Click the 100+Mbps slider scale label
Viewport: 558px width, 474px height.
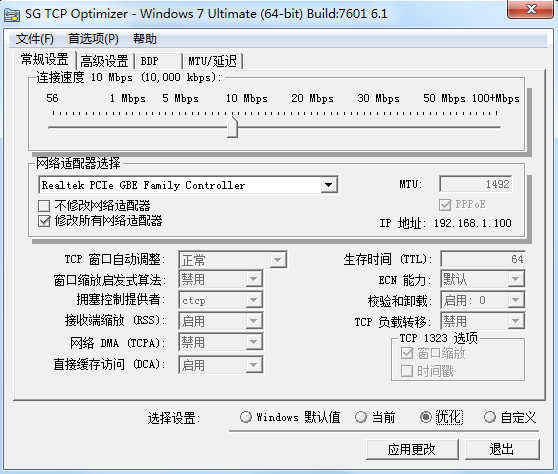pyautogui.click(x=495, y=98)
